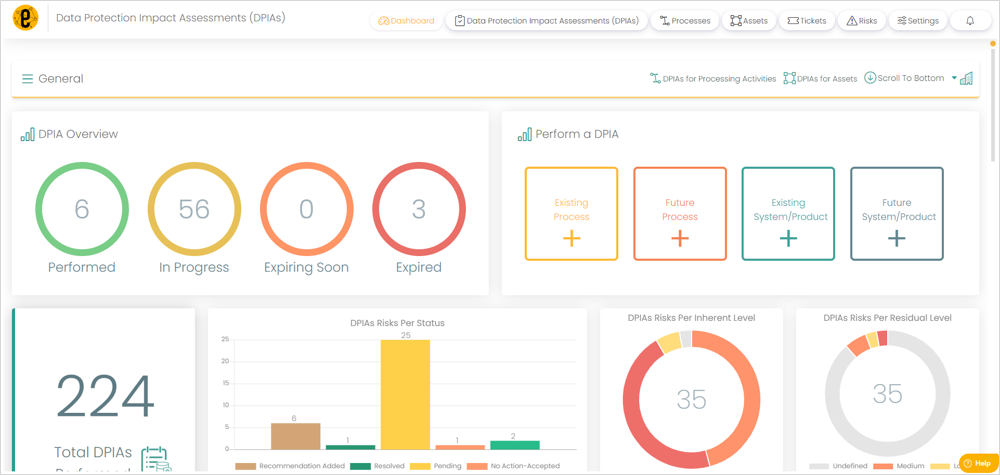Click the notification bell icon
Screen dimensions: 1000x475
click(x=970, y=21)
